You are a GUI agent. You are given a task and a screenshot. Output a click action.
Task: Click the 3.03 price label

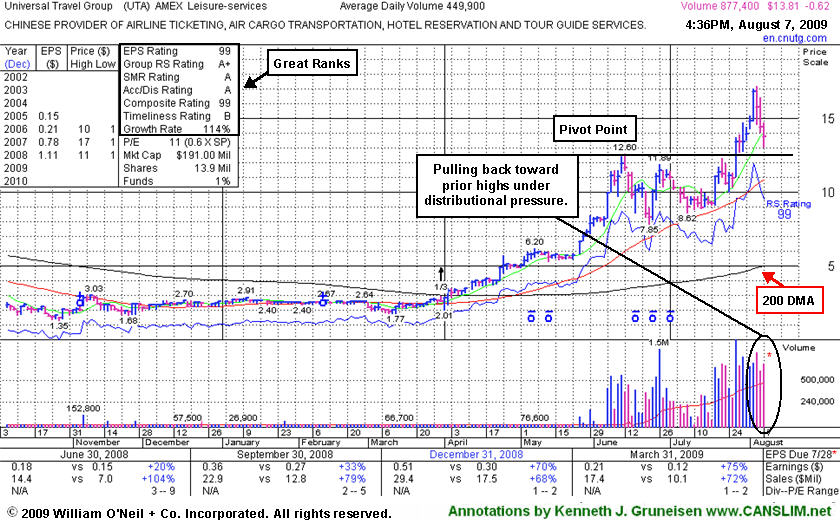[93, 289]
